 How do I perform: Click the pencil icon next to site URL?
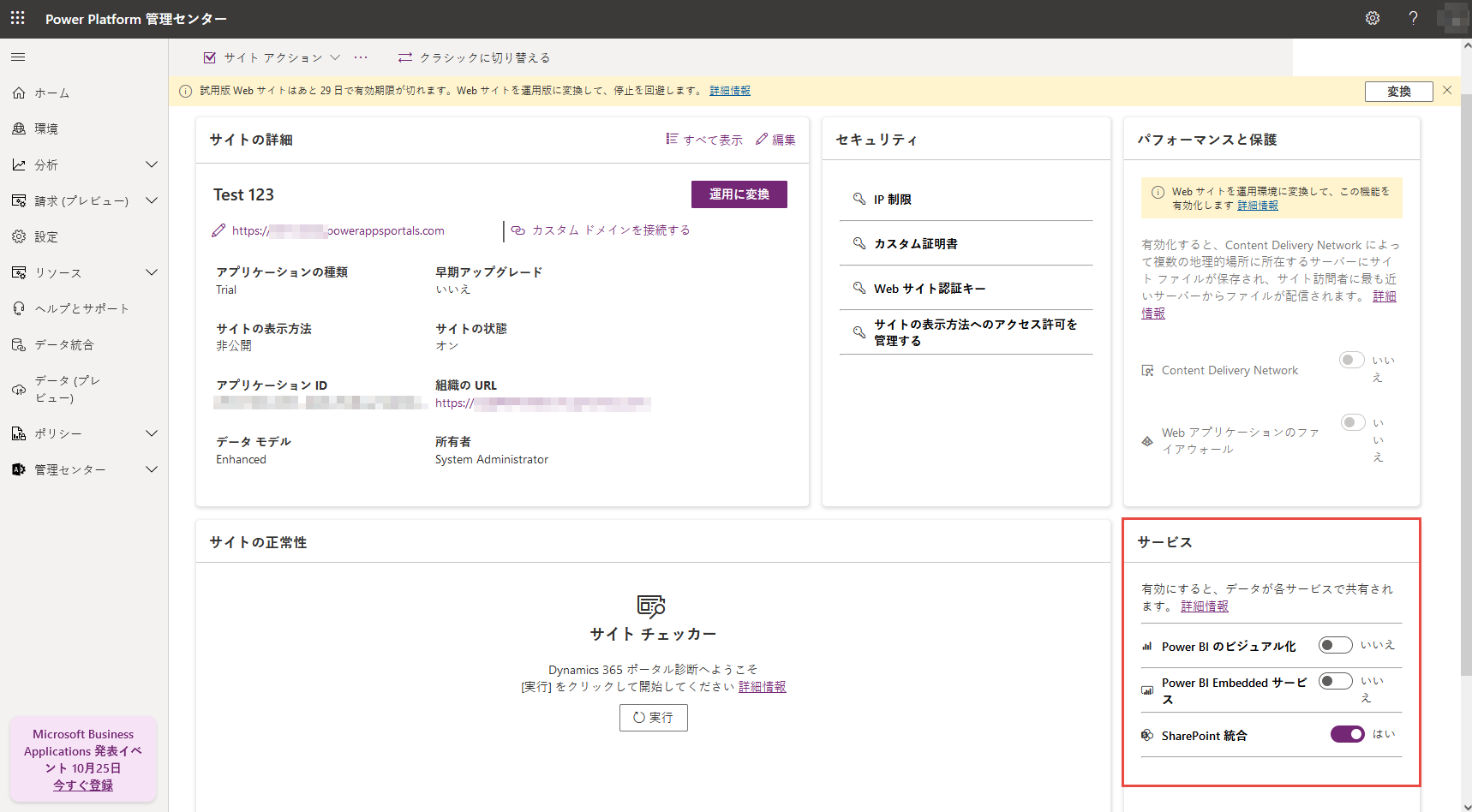(x=218, y=230)
